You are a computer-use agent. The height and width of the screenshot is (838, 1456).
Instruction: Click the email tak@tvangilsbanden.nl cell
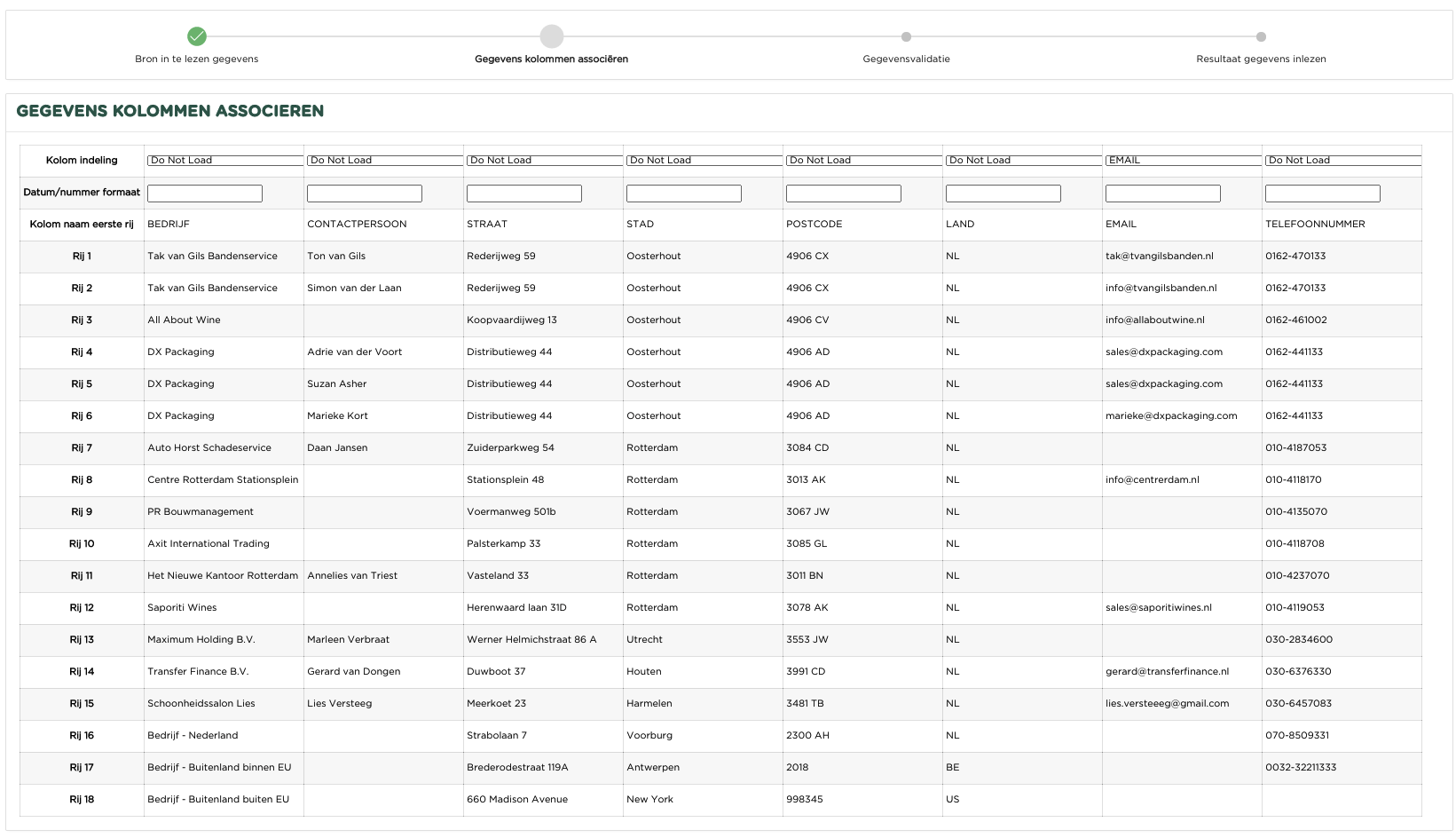(x=1160, y=257)
